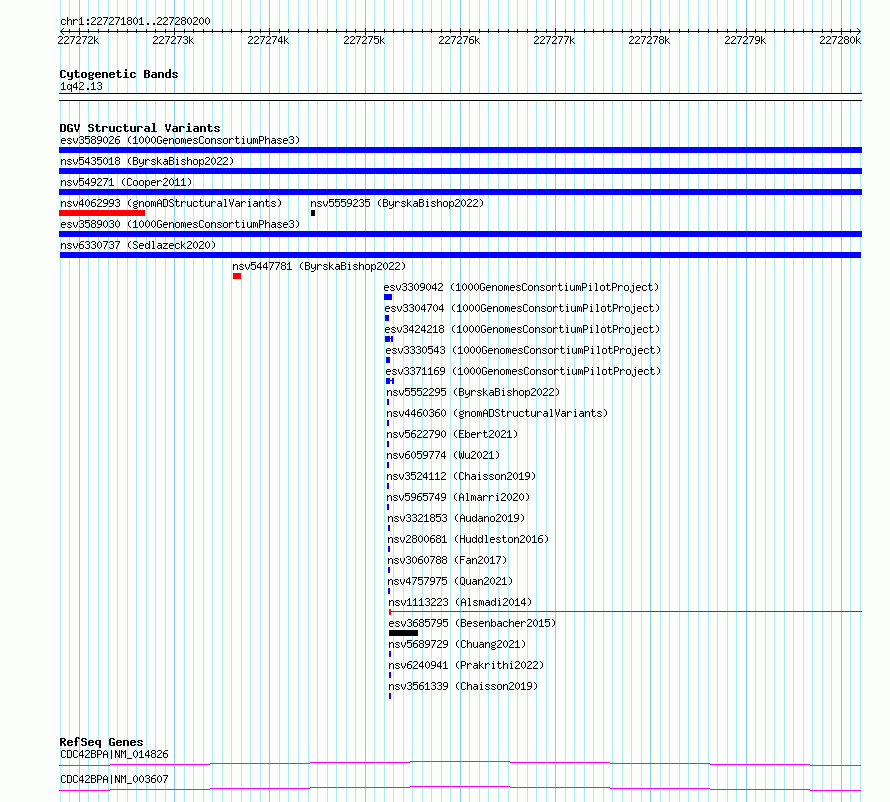Click the black bar under esv3685795

pyautogui.click(x=404, y=633)
